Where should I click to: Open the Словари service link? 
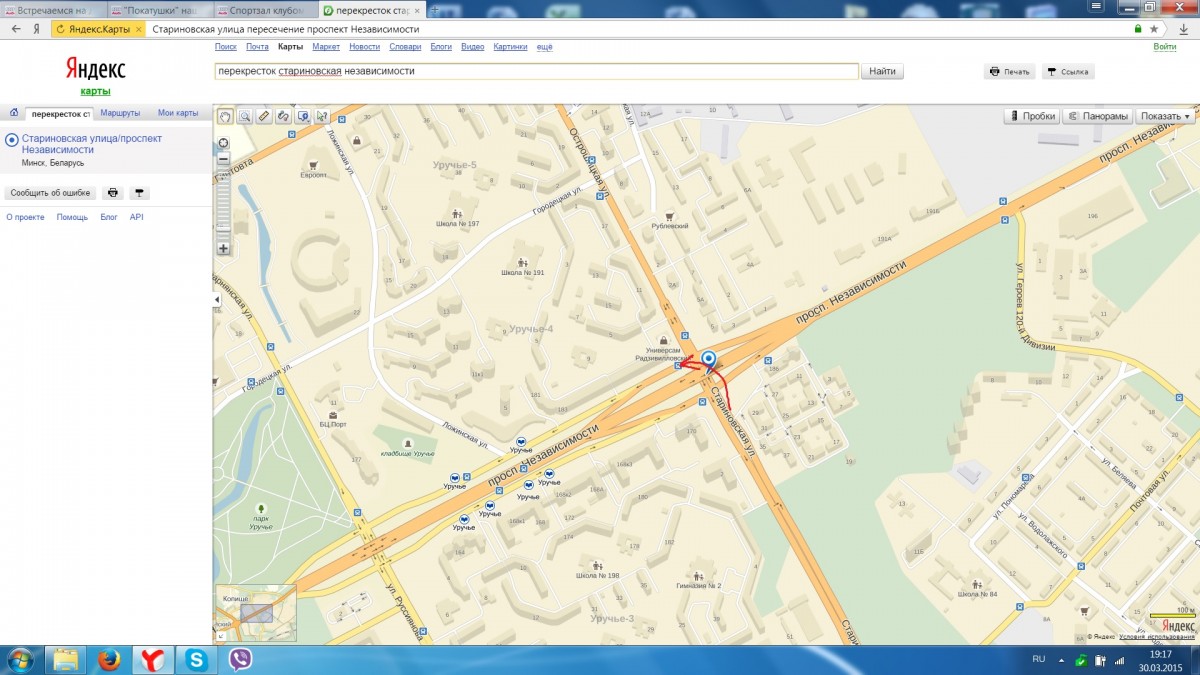(405, 47)
